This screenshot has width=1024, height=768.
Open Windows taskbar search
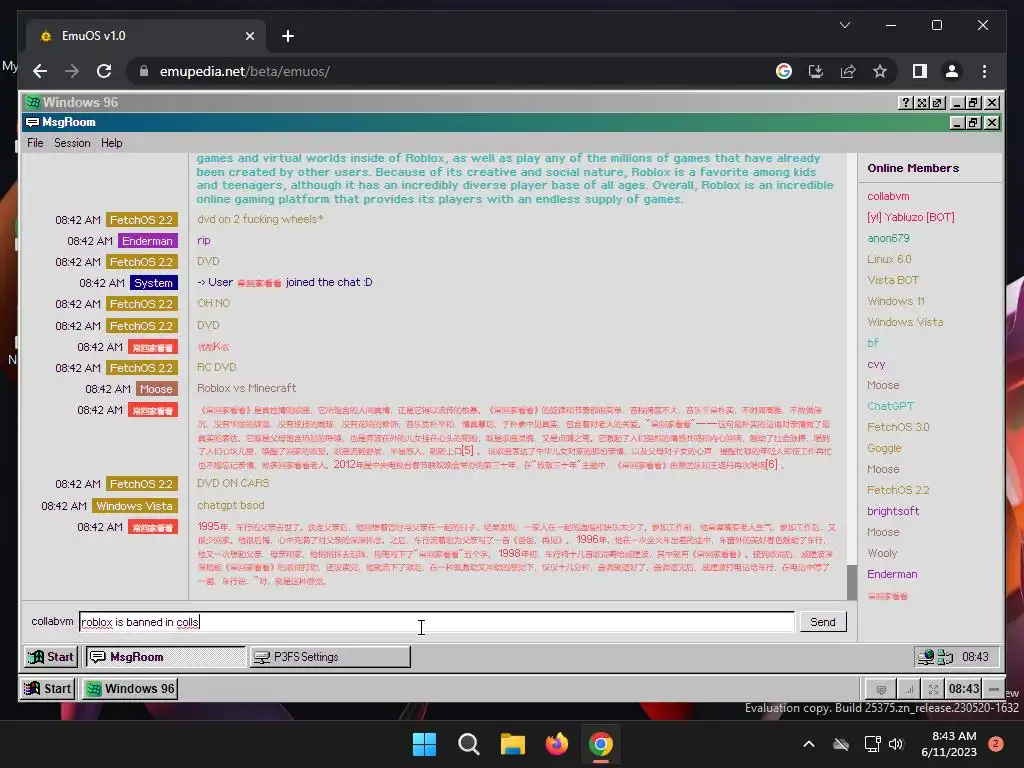pyautogui.click(x=469, y=744)
